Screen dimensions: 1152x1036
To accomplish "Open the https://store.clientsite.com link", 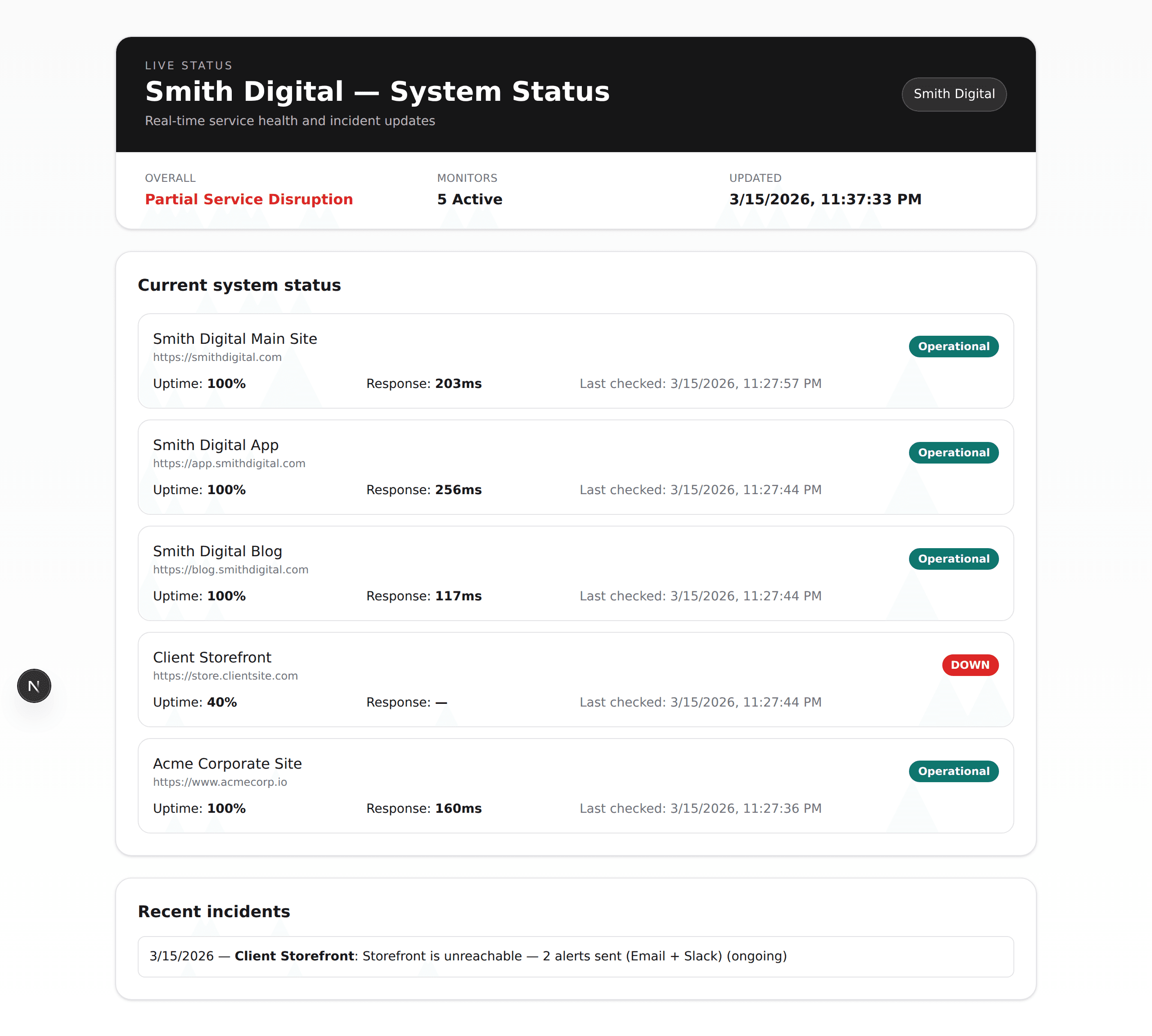I will coord(225,676).
